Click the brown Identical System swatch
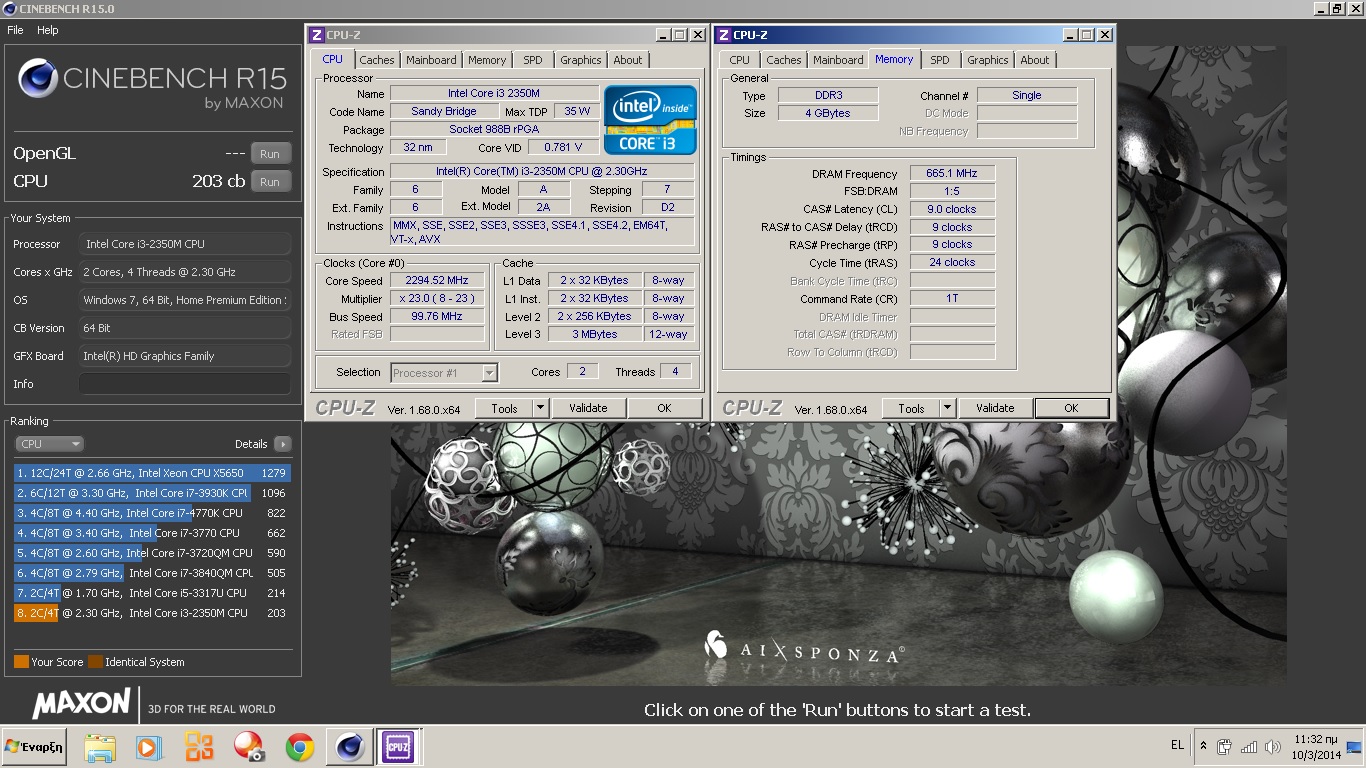 [x=95, y=662]
